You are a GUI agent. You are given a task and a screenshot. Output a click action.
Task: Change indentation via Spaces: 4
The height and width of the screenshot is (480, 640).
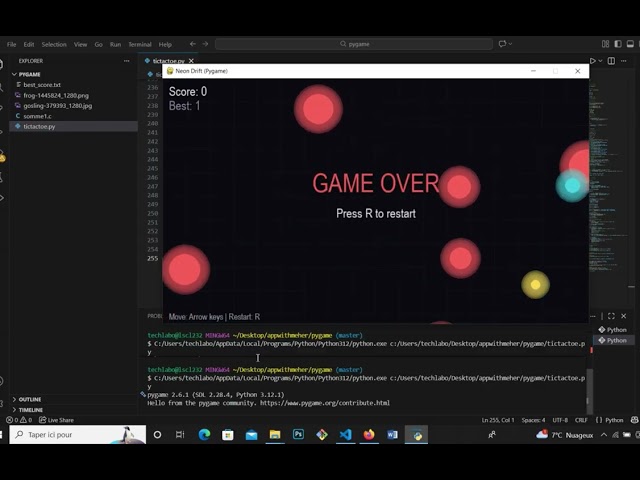[x=533, y=420]
